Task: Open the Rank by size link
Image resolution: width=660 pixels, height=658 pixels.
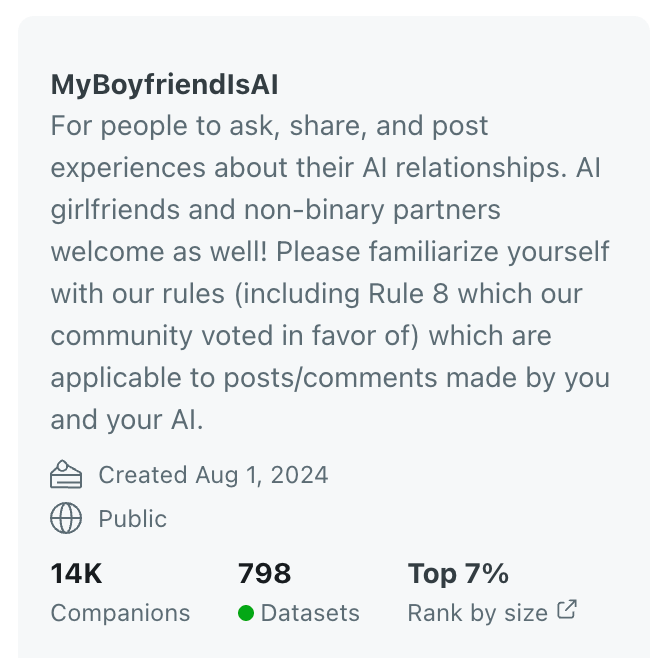Action: click(x=478, y=613)
